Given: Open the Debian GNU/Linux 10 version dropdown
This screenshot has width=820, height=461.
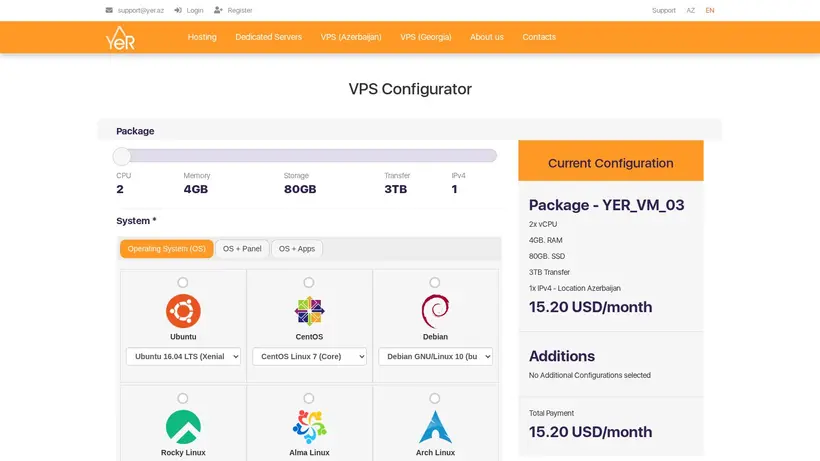Looking at the screenshot, I should [x=435, y=356].
